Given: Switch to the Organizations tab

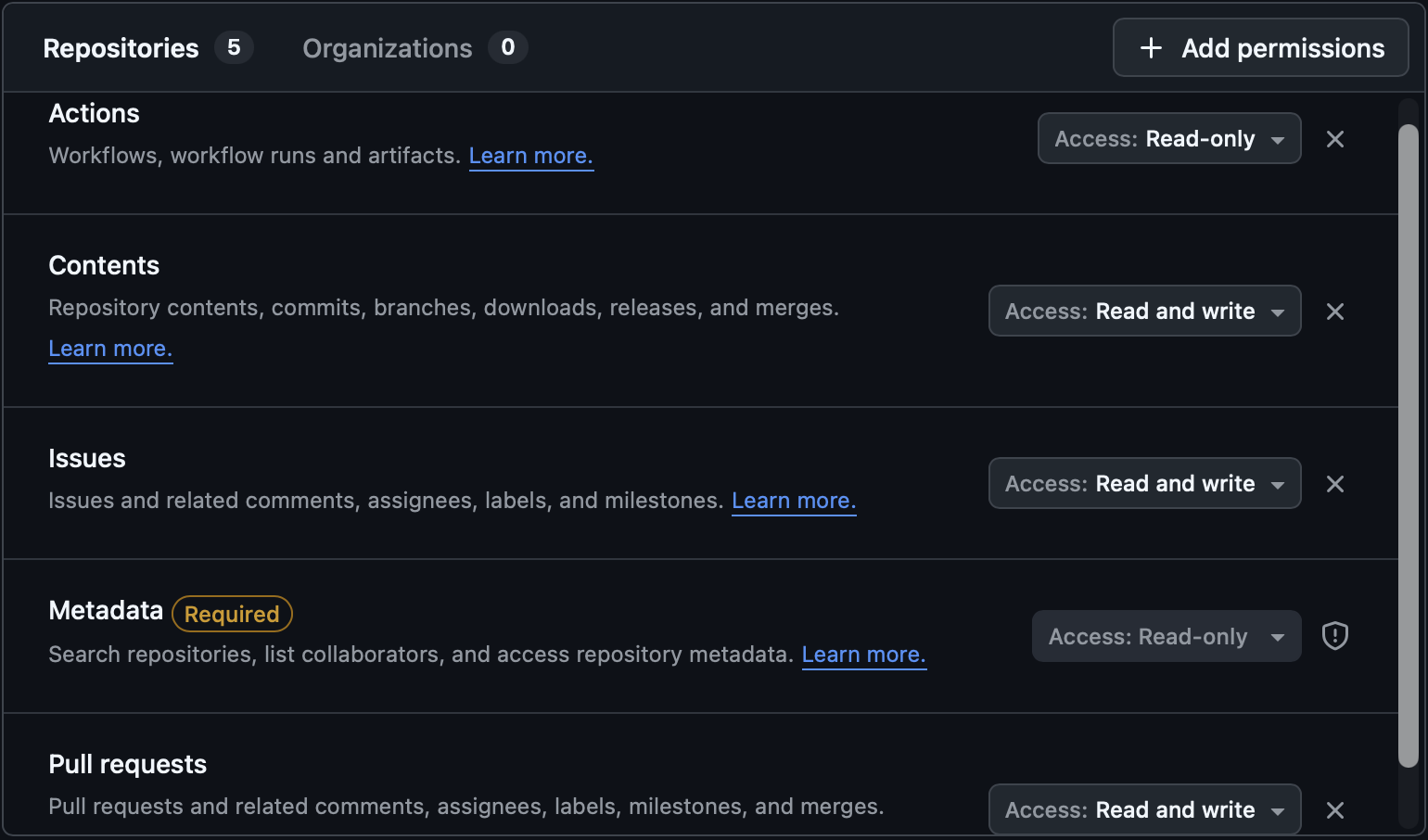Looking at the screenshot, I should tap(388, 47).
